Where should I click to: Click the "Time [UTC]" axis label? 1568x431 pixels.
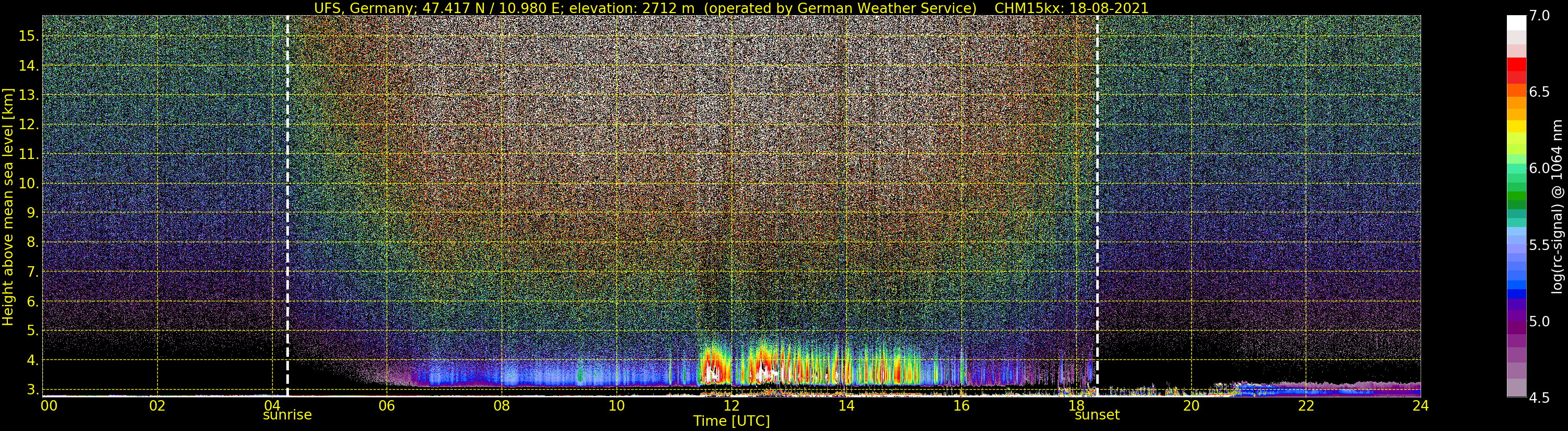coord(731,421)
